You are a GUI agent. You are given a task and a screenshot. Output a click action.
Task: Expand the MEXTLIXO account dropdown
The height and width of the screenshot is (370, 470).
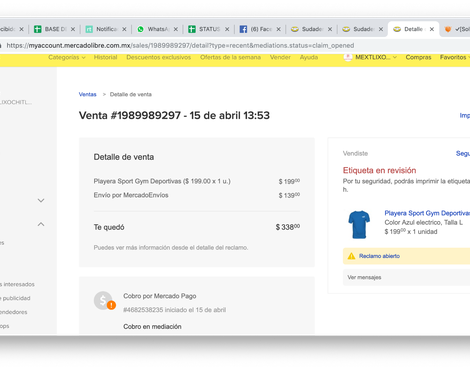pos(376,57)
